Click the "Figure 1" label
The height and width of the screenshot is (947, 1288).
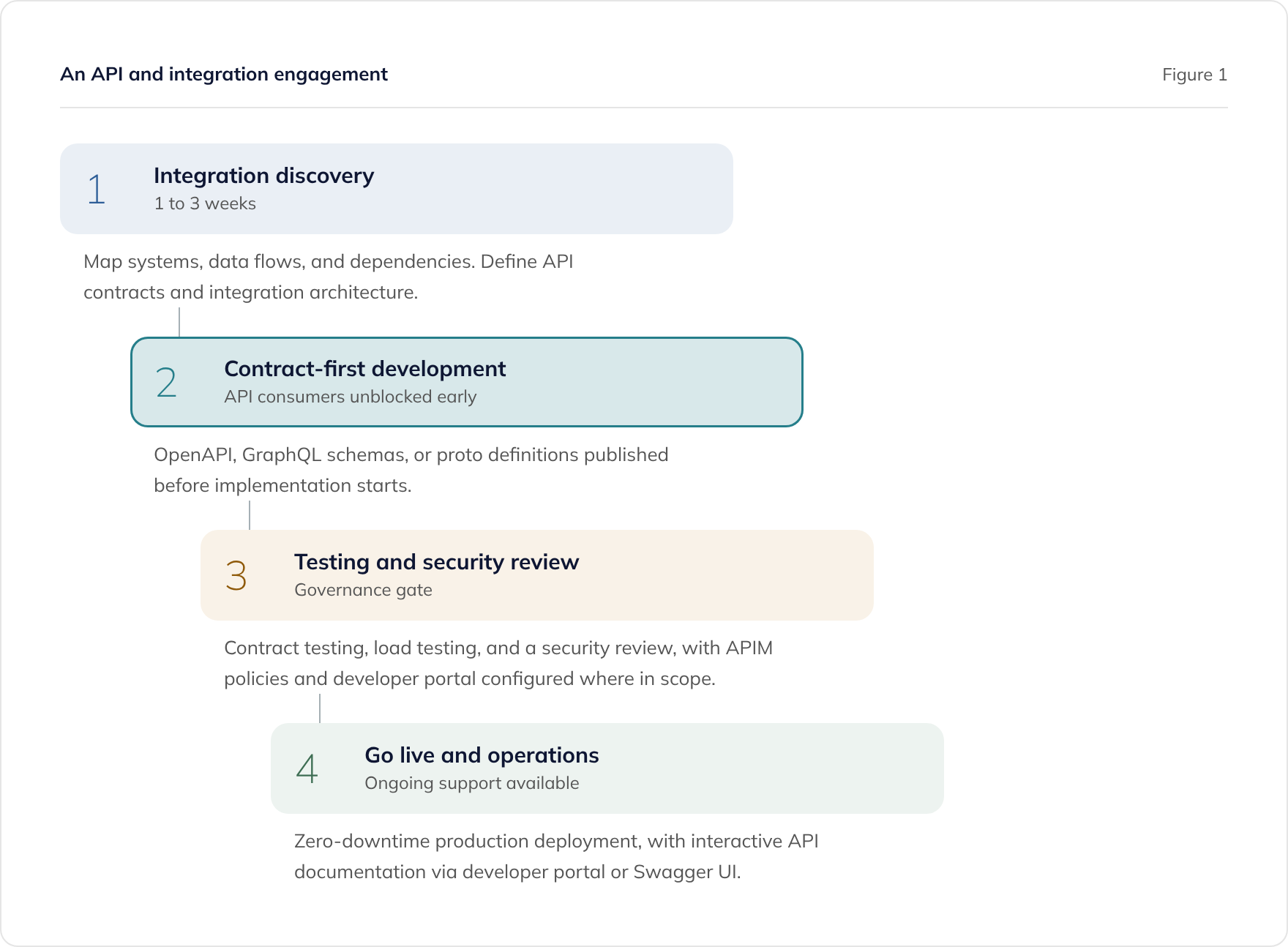coord(1194,75)
